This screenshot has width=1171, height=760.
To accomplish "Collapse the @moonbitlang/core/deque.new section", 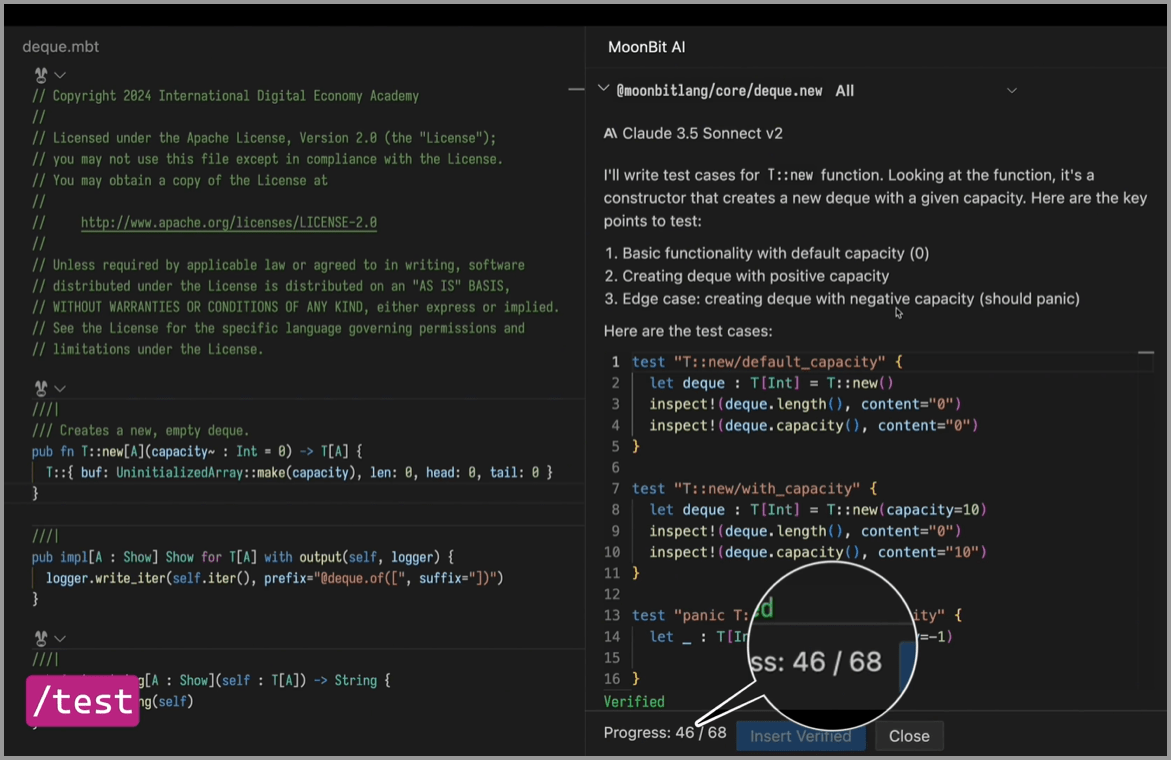I will (x=603, y=89).
